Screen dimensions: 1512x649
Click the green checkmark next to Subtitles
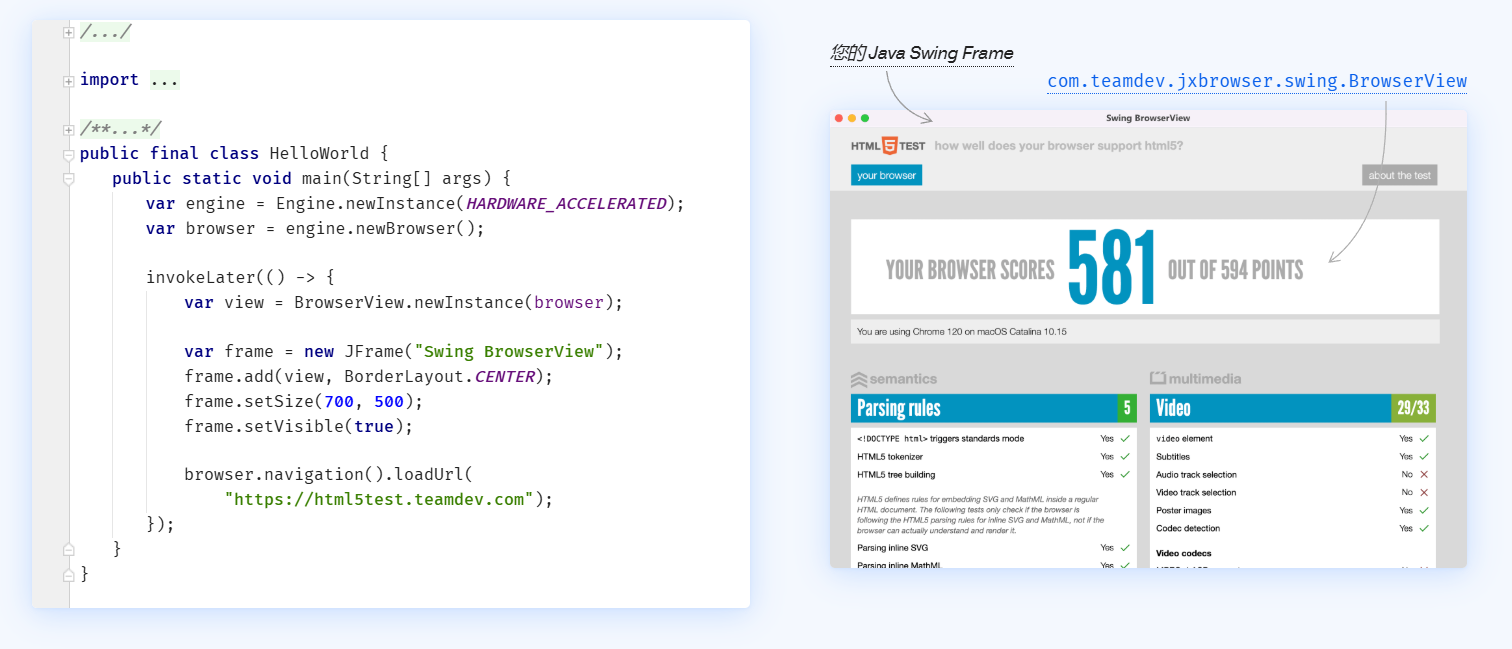tap(1424, 457)
